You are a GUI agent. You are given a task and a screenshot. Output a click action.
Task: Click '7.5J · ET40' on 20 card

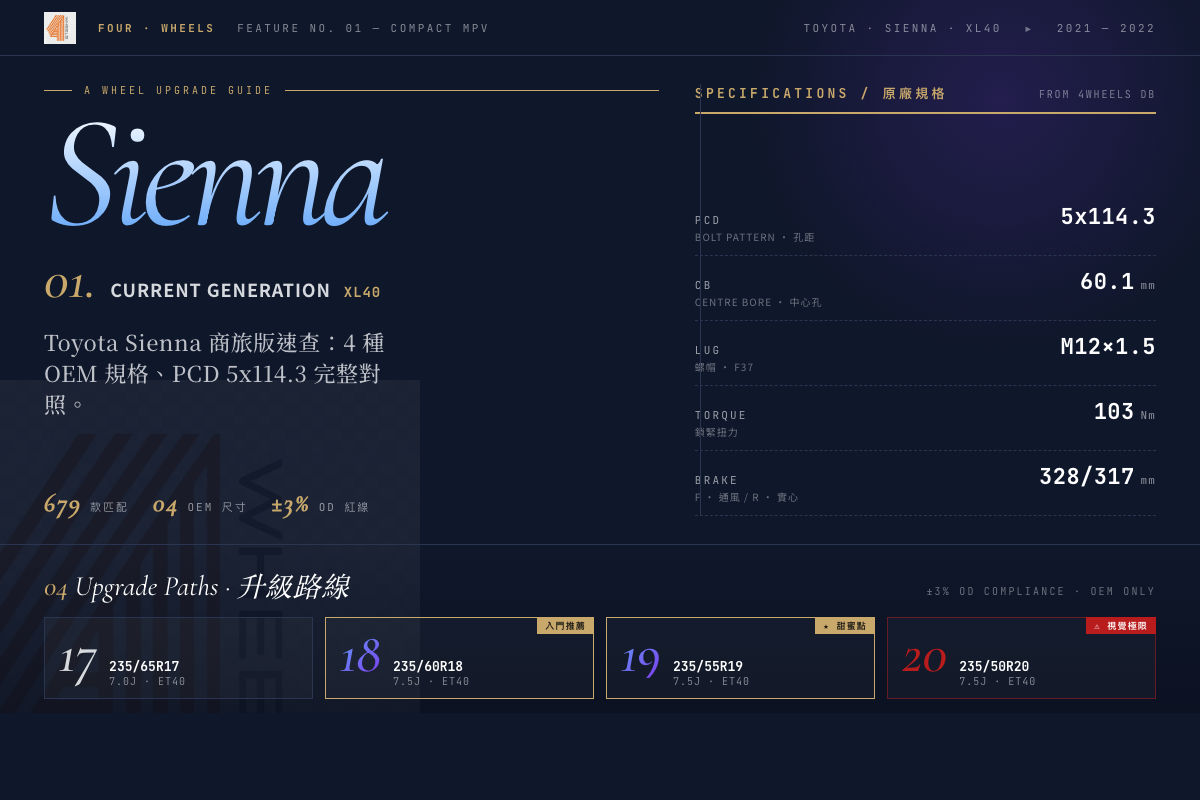(998, 682)
